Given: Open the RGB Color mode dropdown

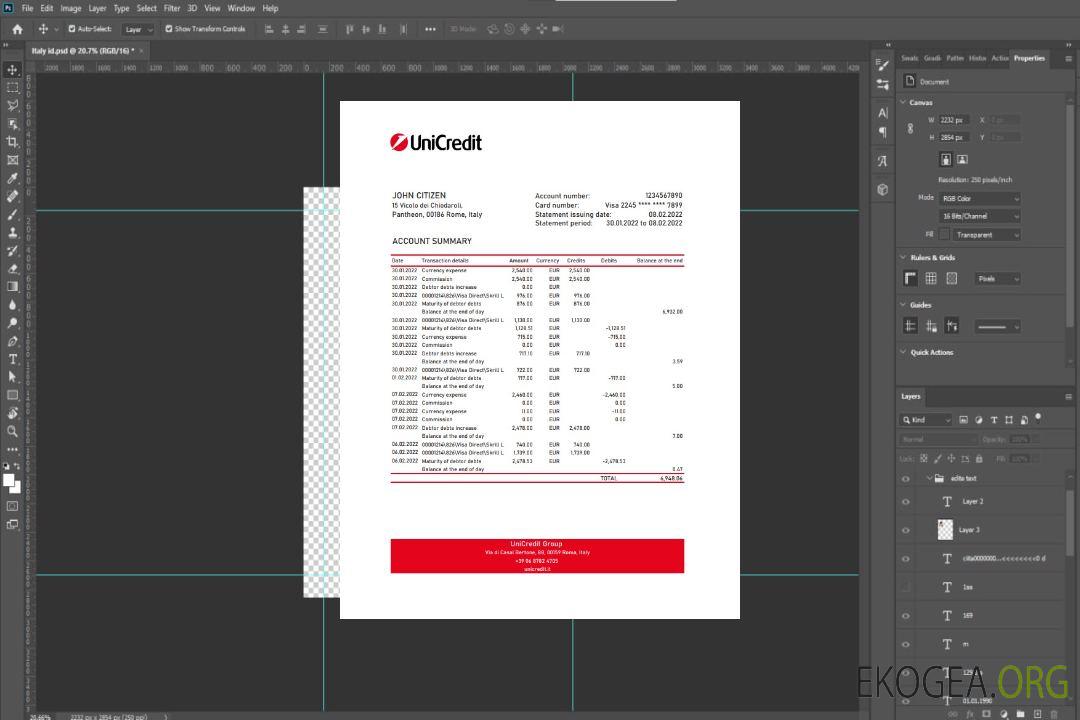Looking at the screenshot, I should (980, 198).
